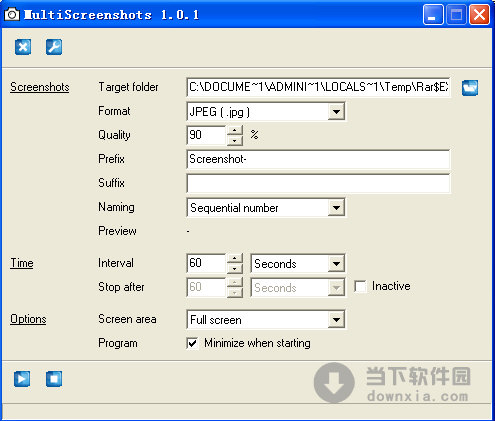495x421 pixels.
Task: Minimize the MultiScreenshots window
Action: click(x=433, y=15)
